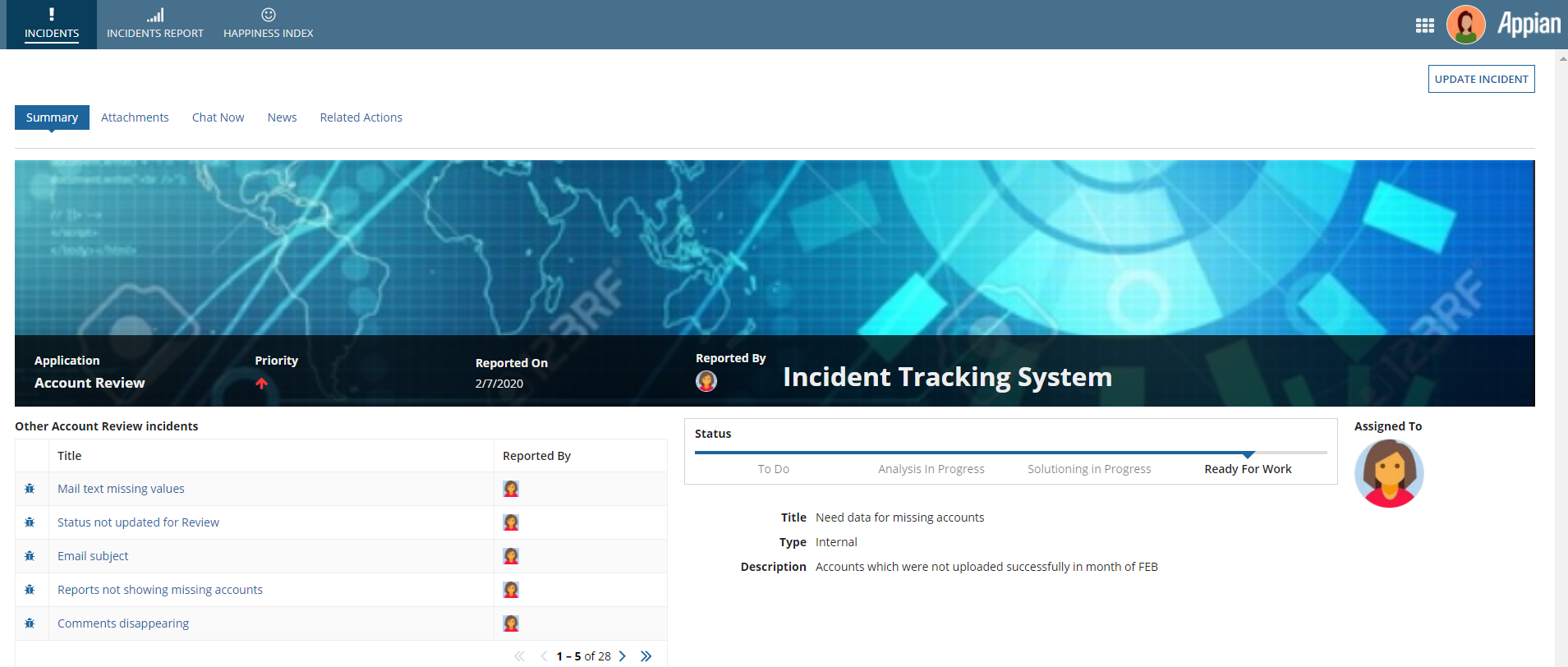Jump to last page of incidents

tap(646, 656)
